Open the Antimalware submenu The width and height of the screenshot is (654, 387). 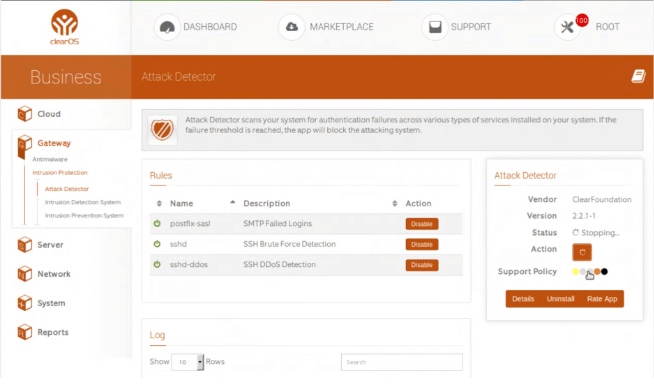tap(50, 159)
